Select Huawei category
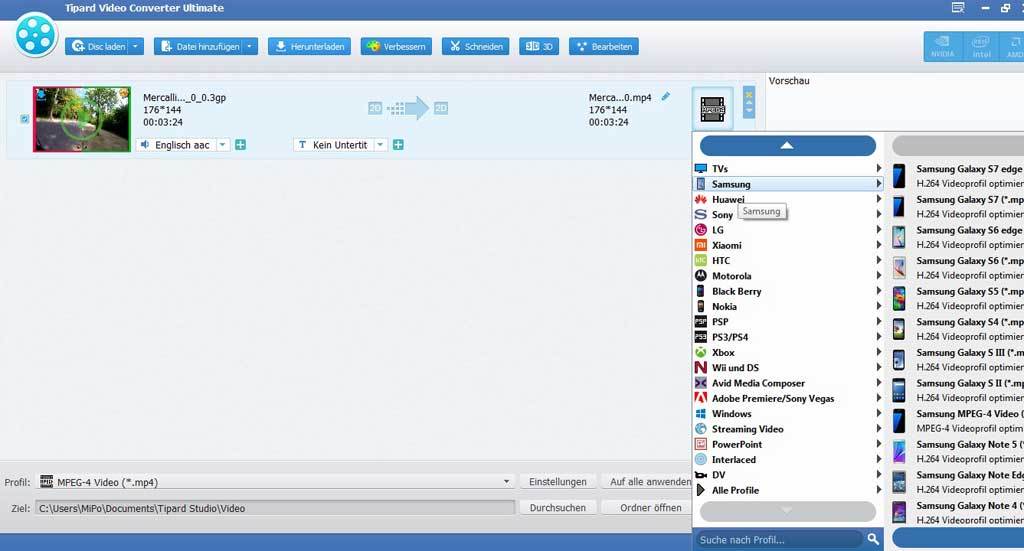Viewport: 1024px width, 551px height. tap(788, 199)
